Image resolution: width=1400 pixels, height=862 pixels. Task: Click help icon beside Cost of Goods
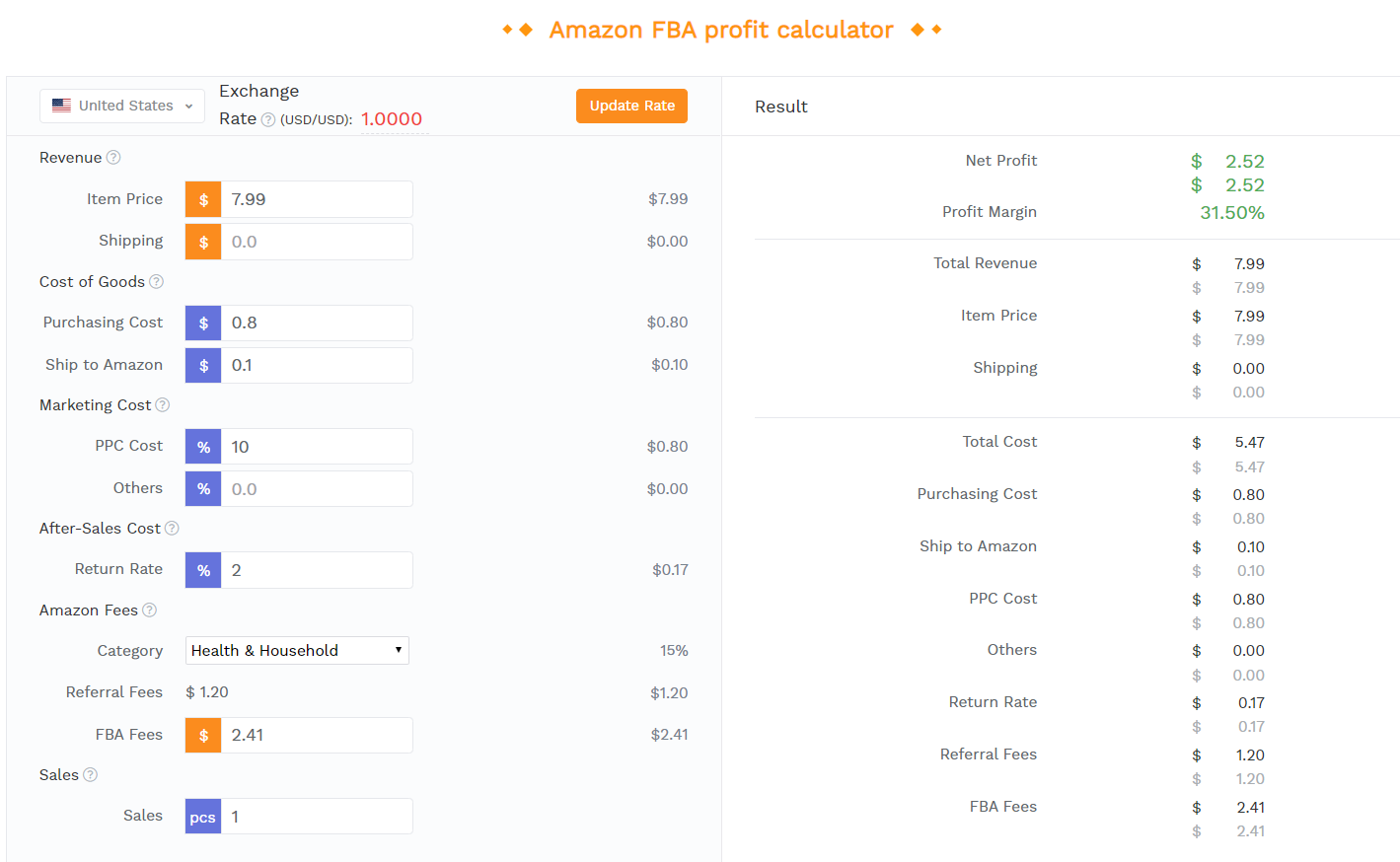[x=156, y=282]
